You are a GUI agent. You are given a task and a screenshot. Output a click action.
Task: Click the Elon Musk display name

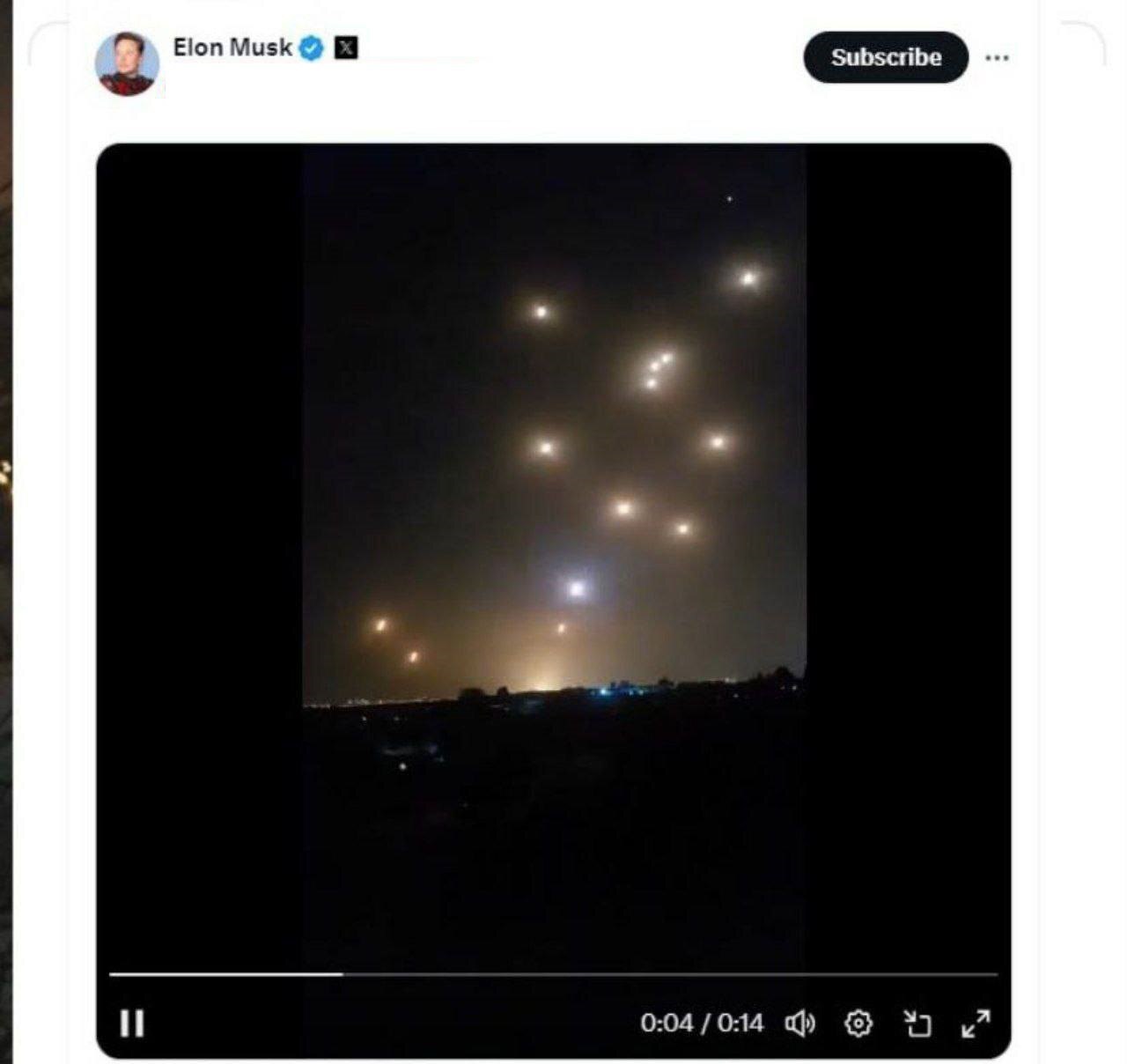232,48
